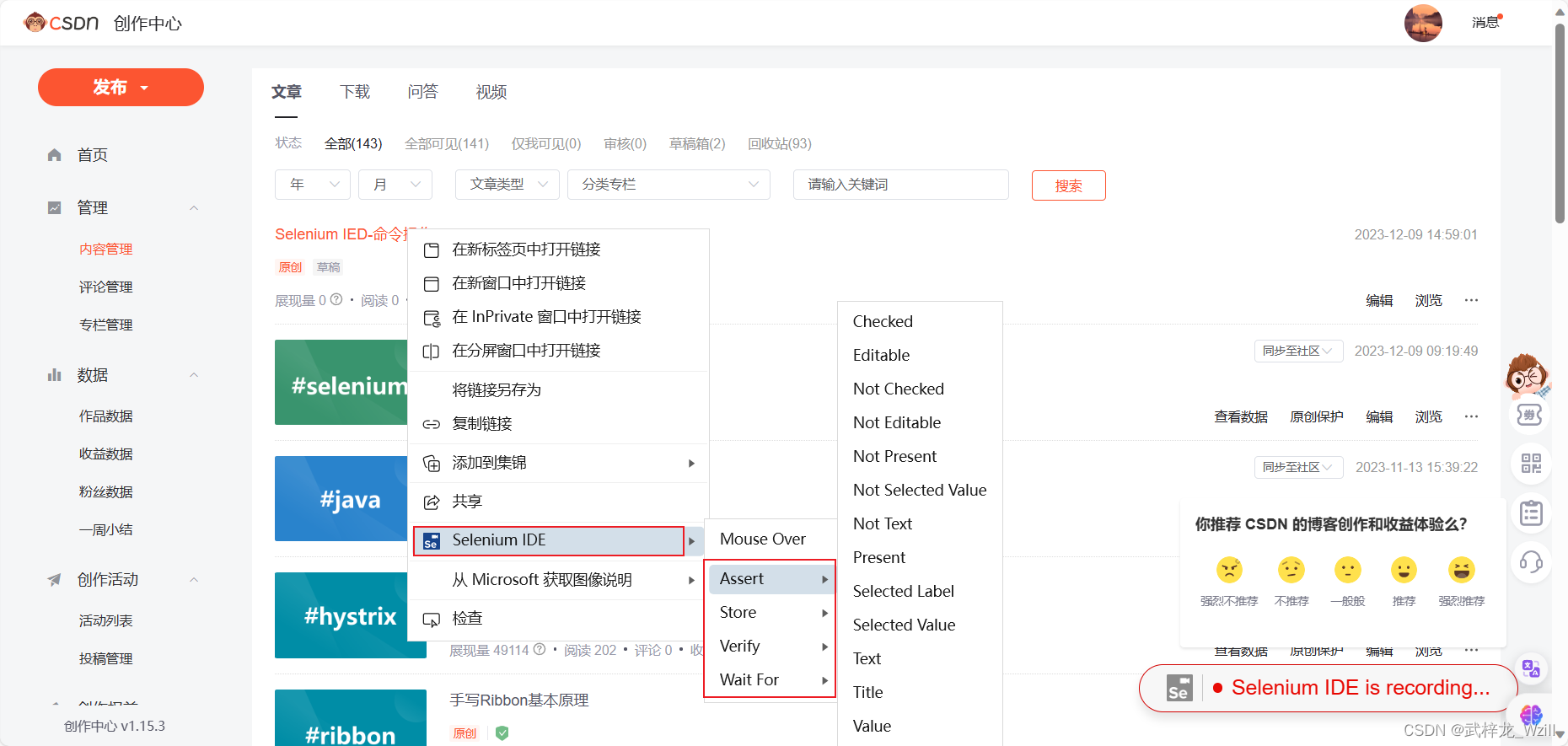Open the user avatar profile
Screen dimensions: 1568x746
[1423, 23]
